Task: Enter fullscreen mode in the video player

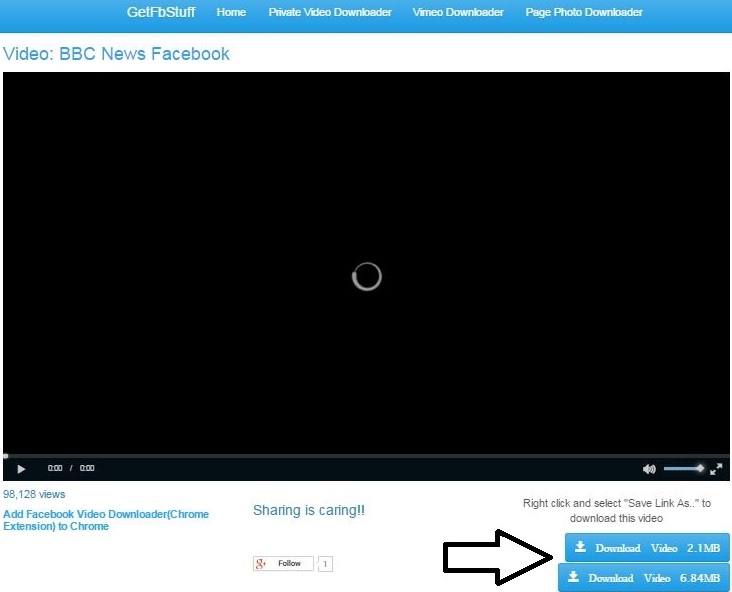Action: (716, 468)
